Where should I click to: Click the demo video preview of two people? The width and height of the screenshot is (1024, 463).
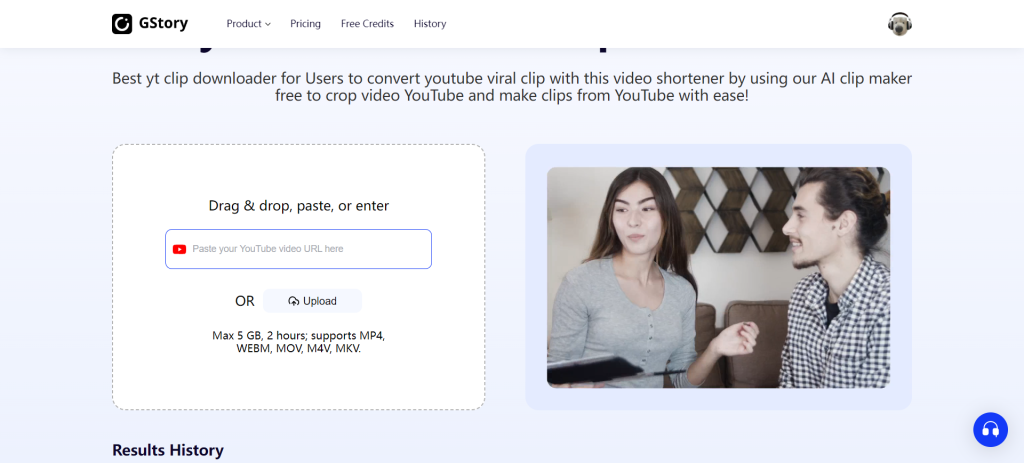(x=718, y=278)
